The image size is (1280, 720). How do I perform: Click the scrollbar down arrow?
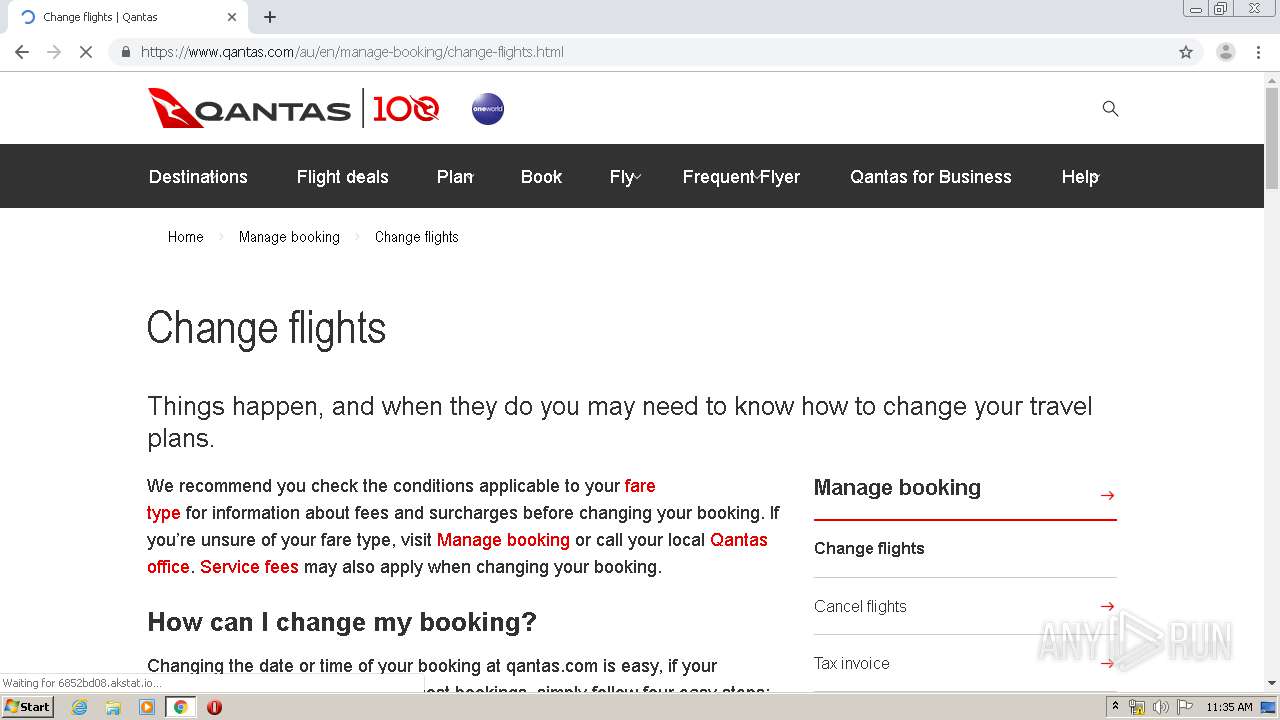1271,683
